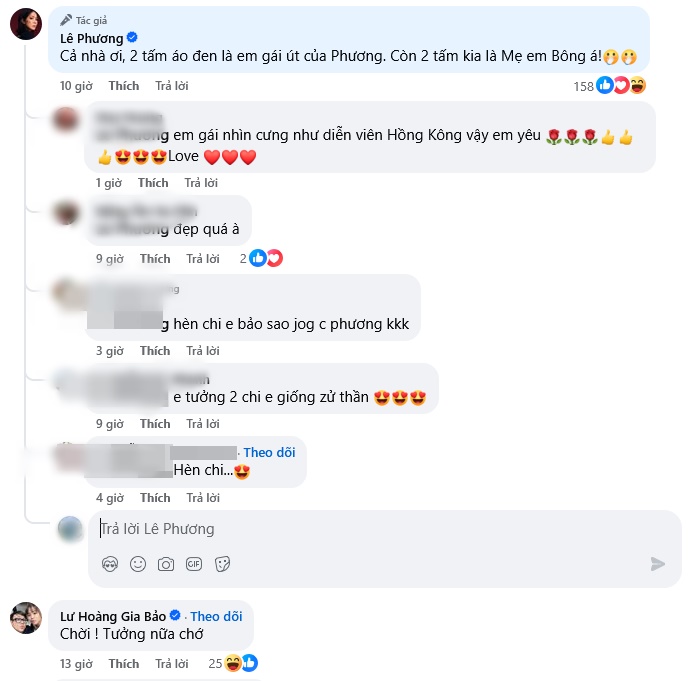Click the Lê Phương profile avatar
The height and width of the screenshot is (681, 692).
tap(26, 24)
